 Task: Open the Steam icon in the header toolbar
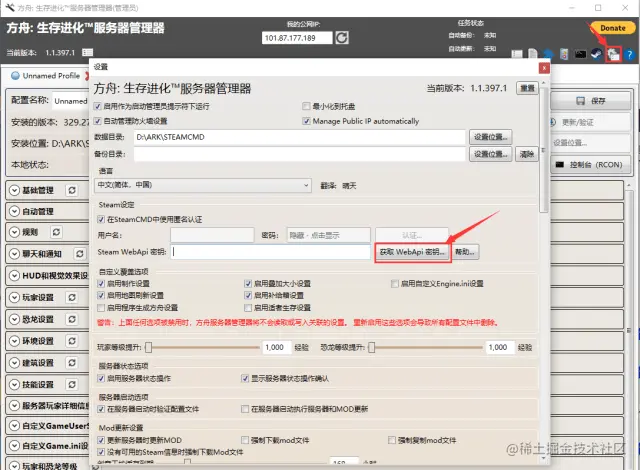(x=596, y=54)
